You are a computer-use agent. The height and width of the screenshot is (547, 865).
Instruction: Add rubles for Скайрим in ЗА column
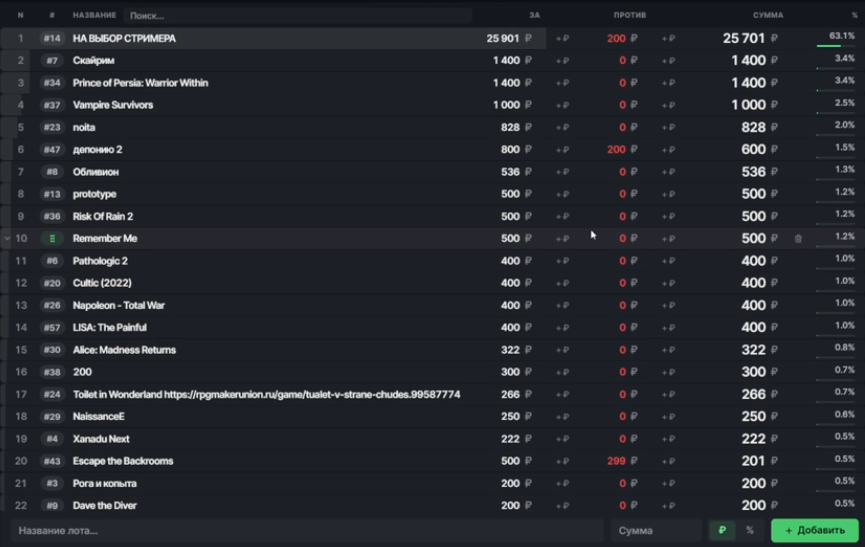pyautogui.click(x=562, y=61)
